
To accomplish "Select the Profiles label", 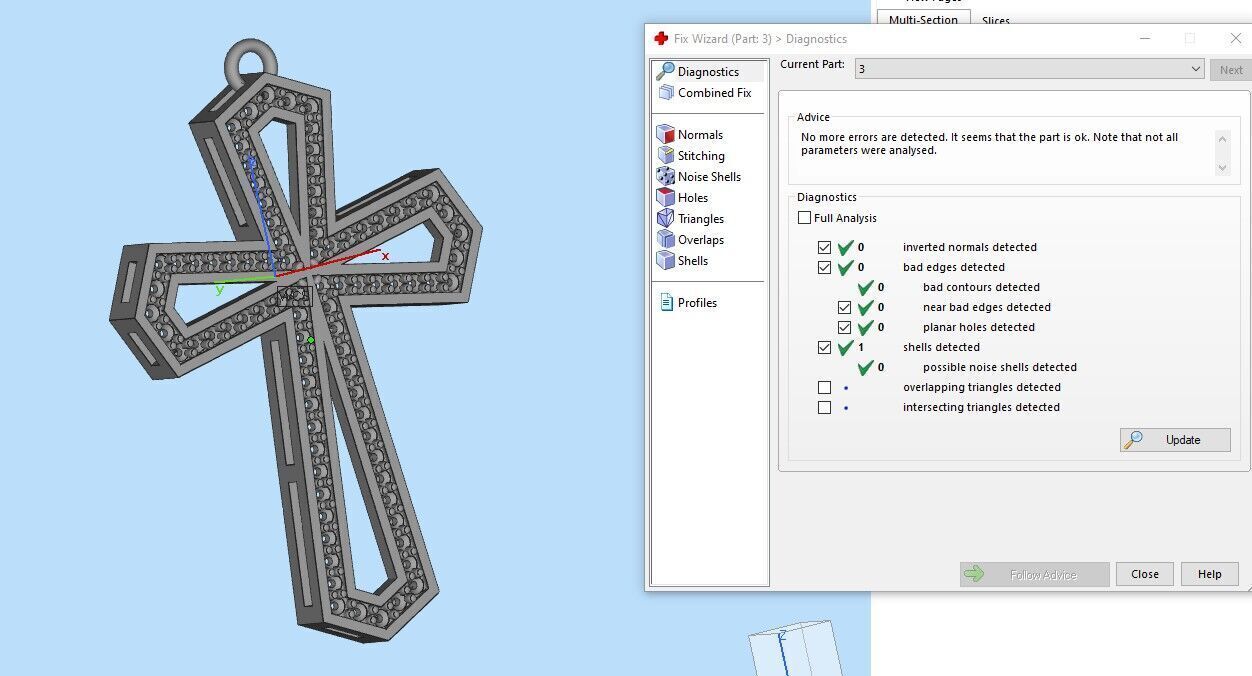I will click(697, 303).
